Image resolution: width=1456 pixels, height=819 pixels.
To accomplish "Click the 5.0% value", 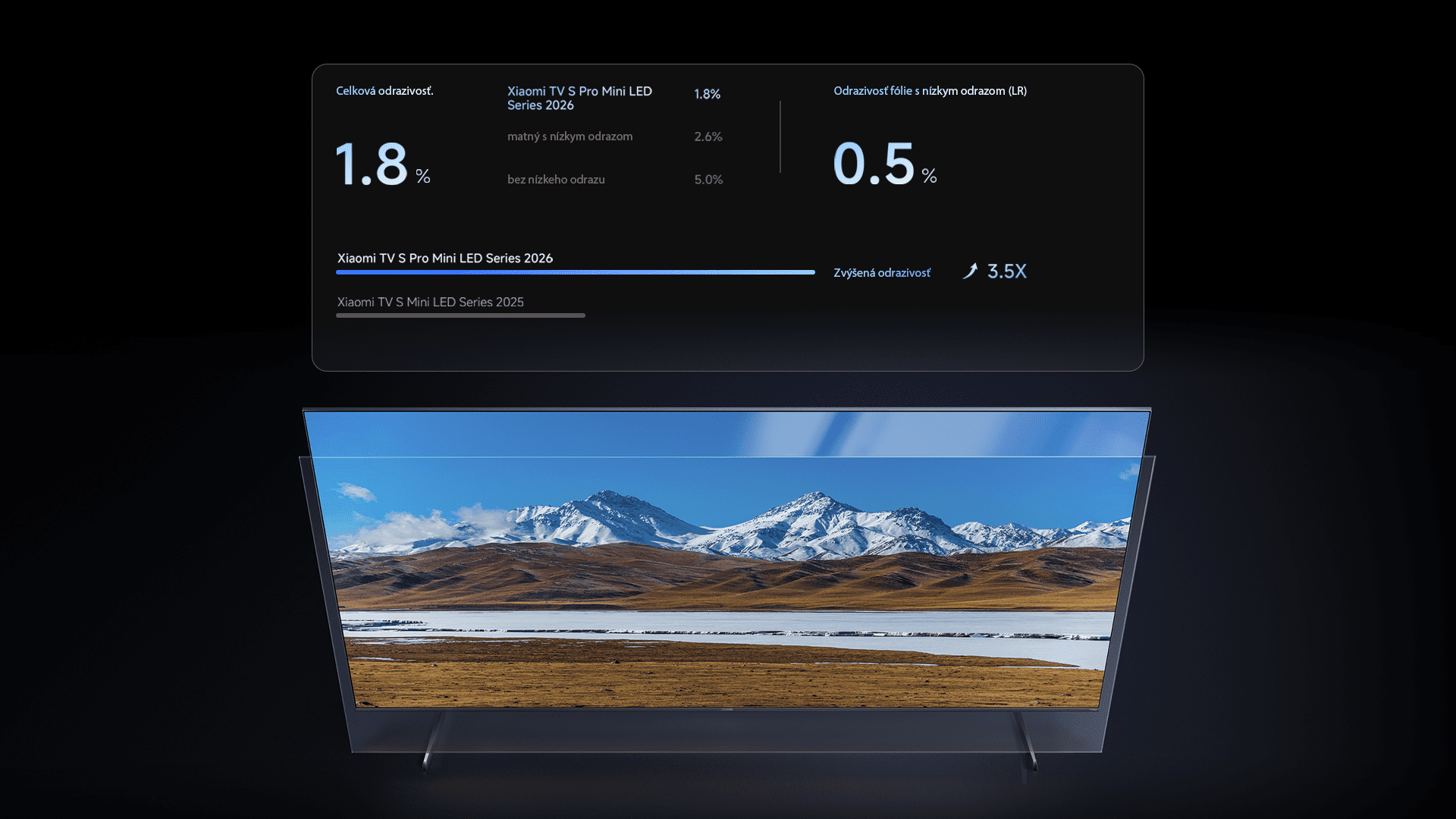I will (x=708, y=180).
